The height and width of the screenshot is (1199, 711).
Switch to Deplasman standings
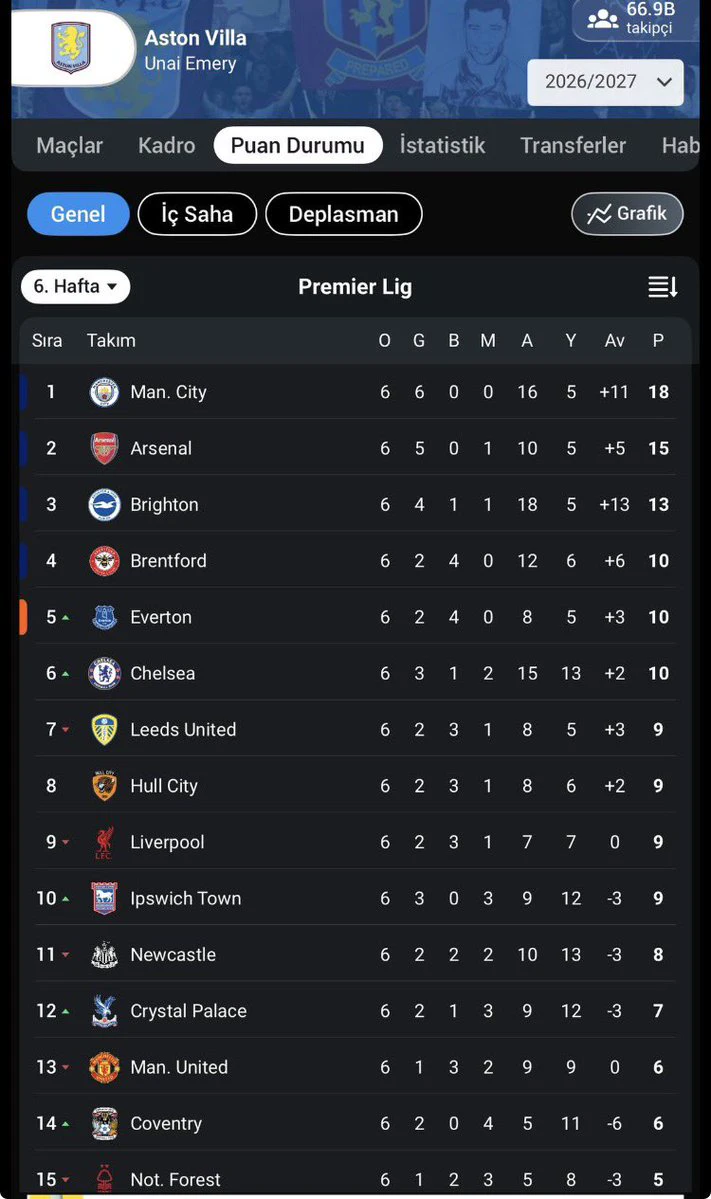coord(343,214)
